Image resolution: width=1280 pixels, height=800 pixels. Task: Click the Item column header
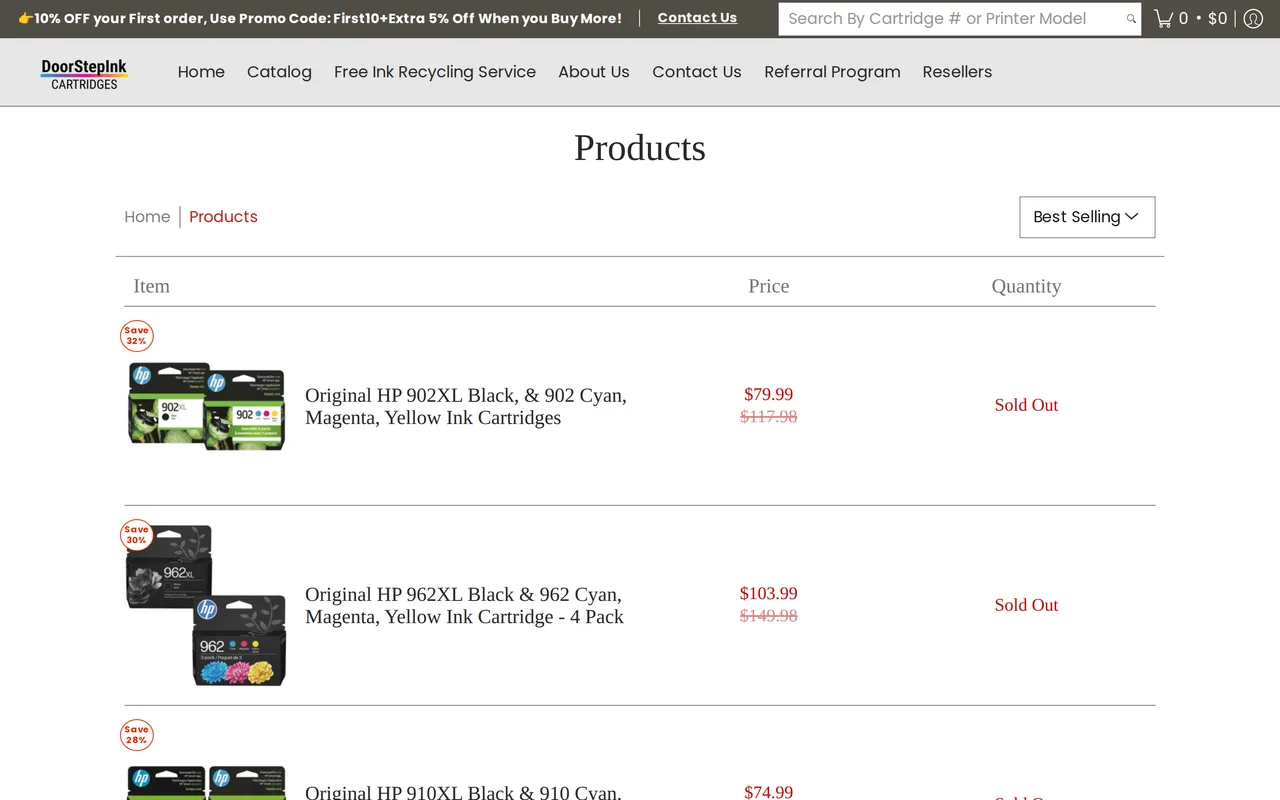pyautogui.click(x=151, y=286)
